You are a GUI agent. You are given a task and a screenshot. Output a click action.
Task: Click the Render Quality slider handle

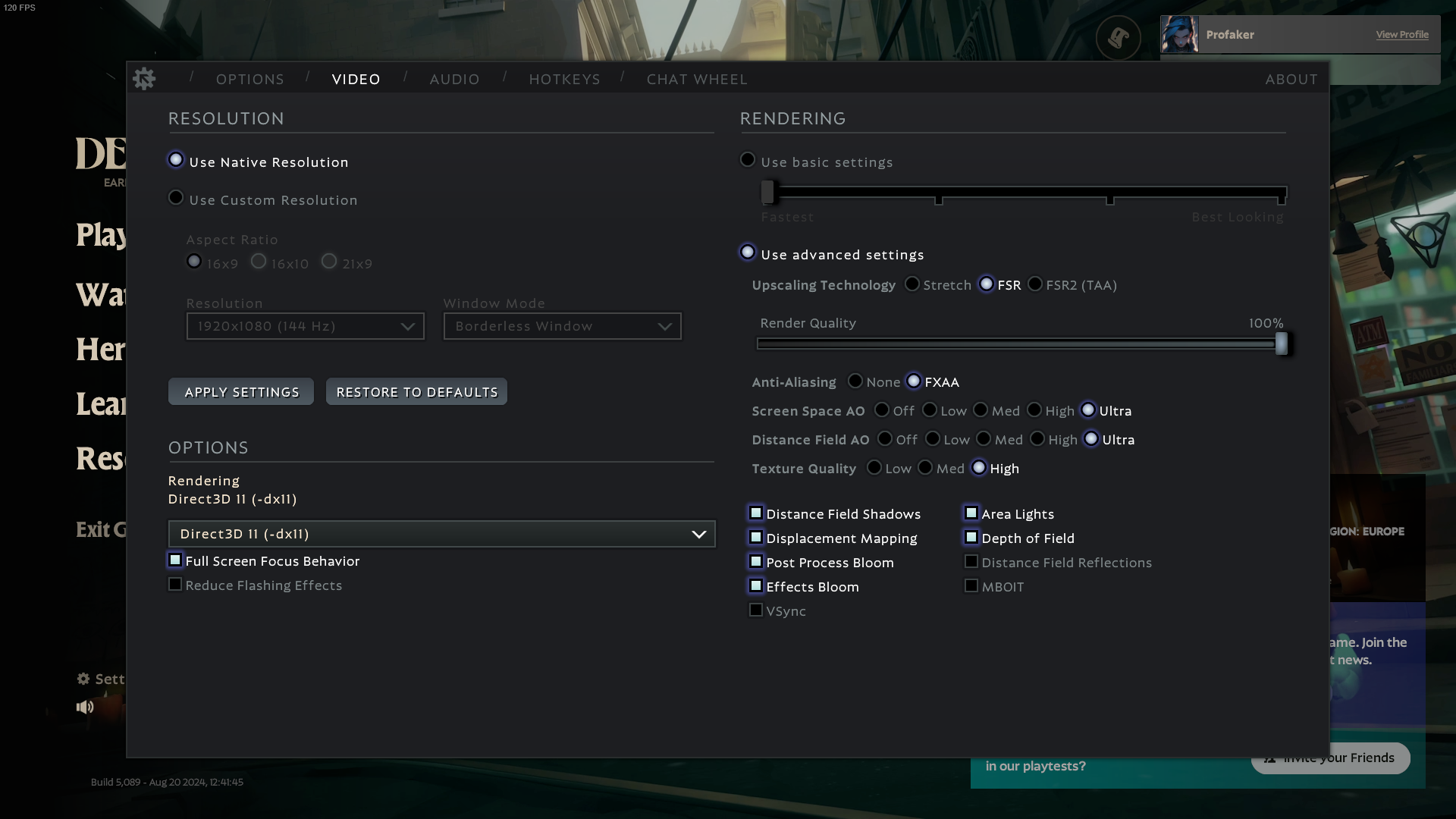1281,344
